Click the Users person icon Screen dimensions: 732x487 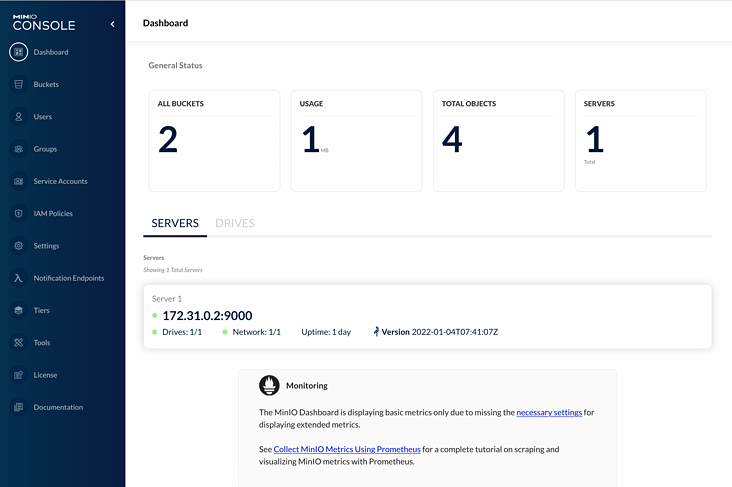coord(18,117)
